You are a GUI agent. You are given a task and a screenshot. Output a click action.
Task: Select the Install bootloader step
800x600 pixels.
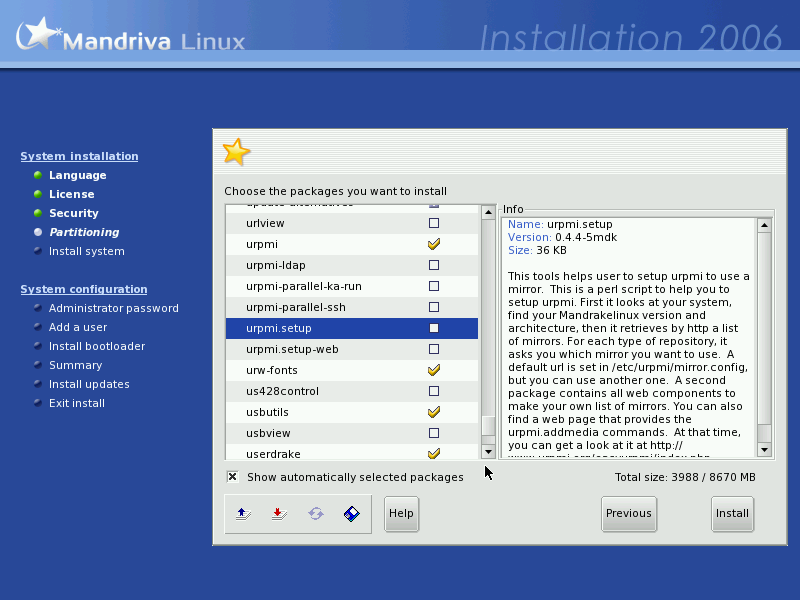97,346
